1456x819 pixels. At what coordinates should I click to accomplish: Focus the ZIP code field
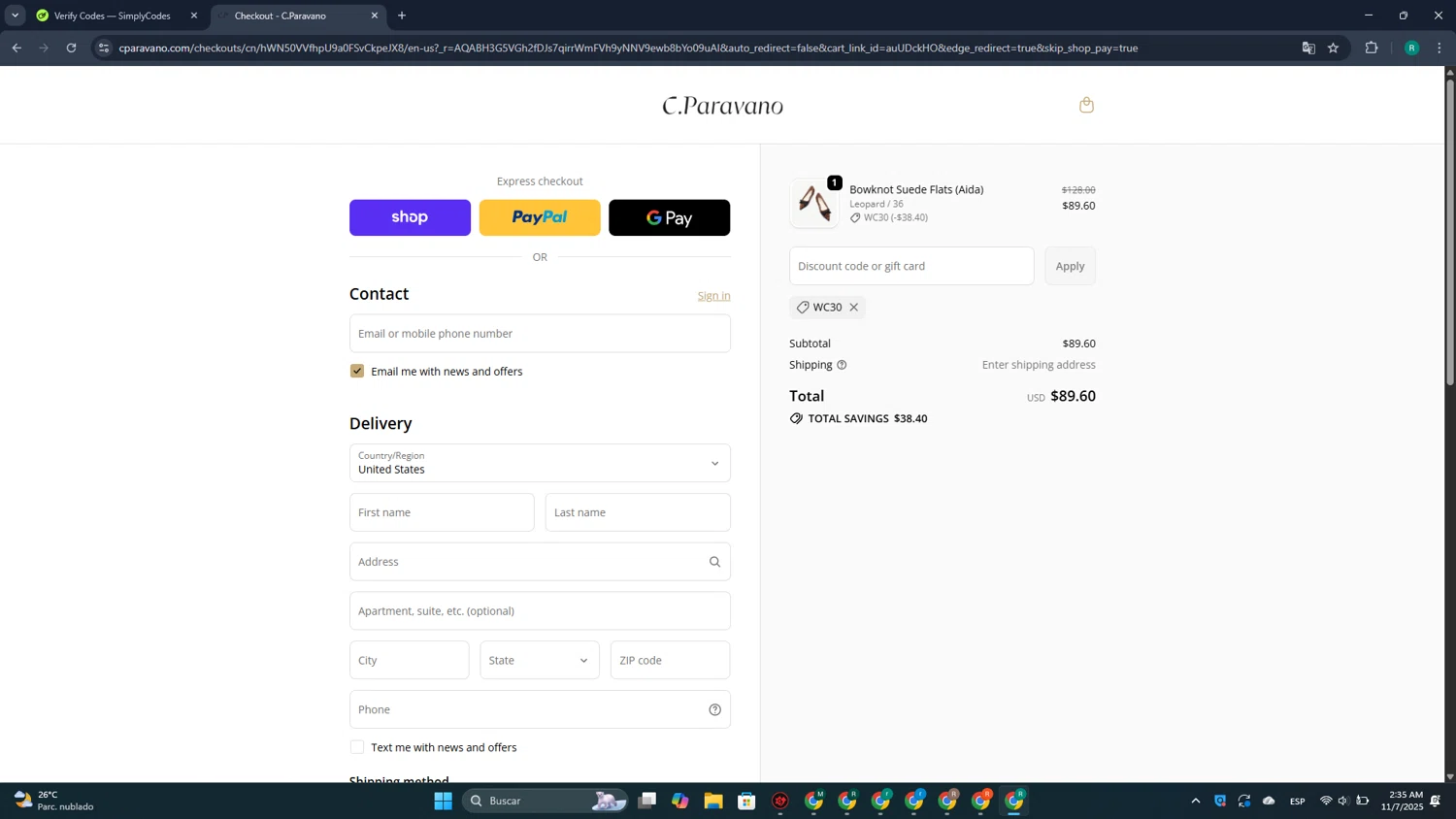coord(670,660)
